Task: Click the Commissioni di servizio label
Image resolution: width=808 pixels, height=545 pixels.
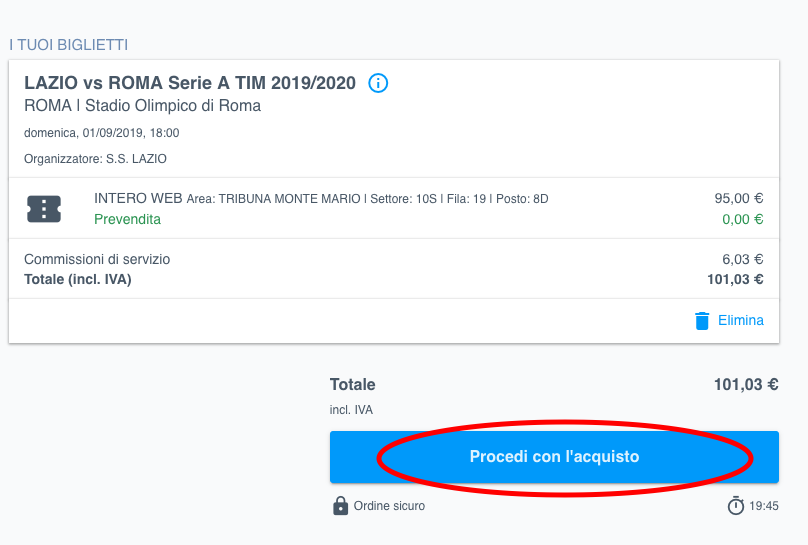Action: coord(97,259)
